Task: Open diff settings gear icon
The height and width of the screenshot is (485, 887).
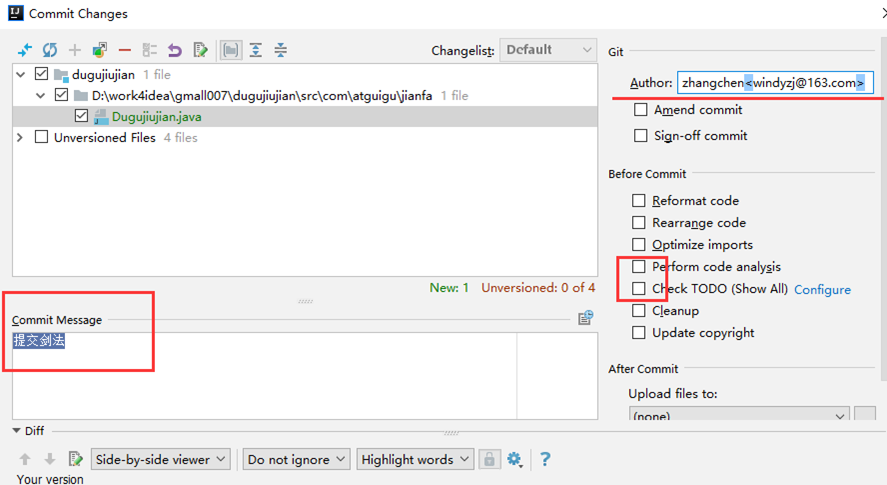Action: [x=514, y=459]
